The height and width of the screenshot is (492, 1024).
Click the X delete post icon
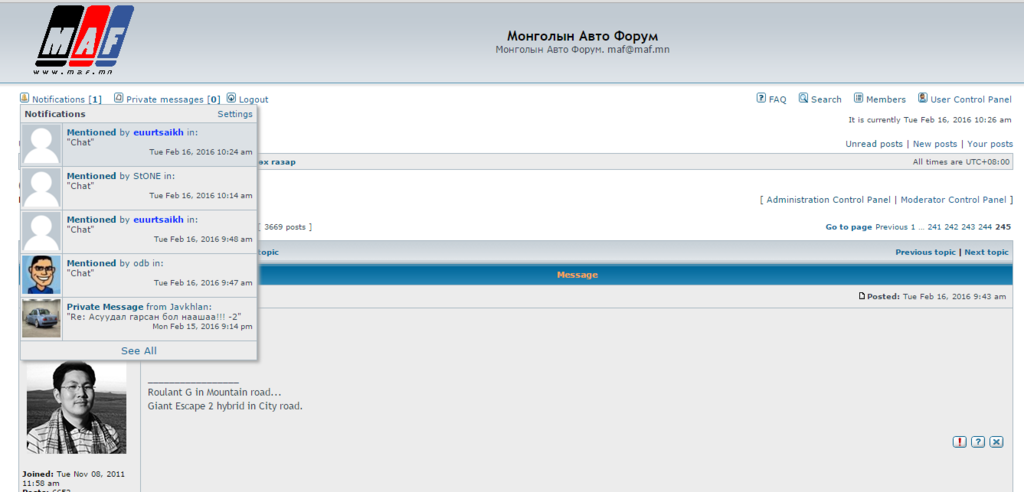point(996,442)
